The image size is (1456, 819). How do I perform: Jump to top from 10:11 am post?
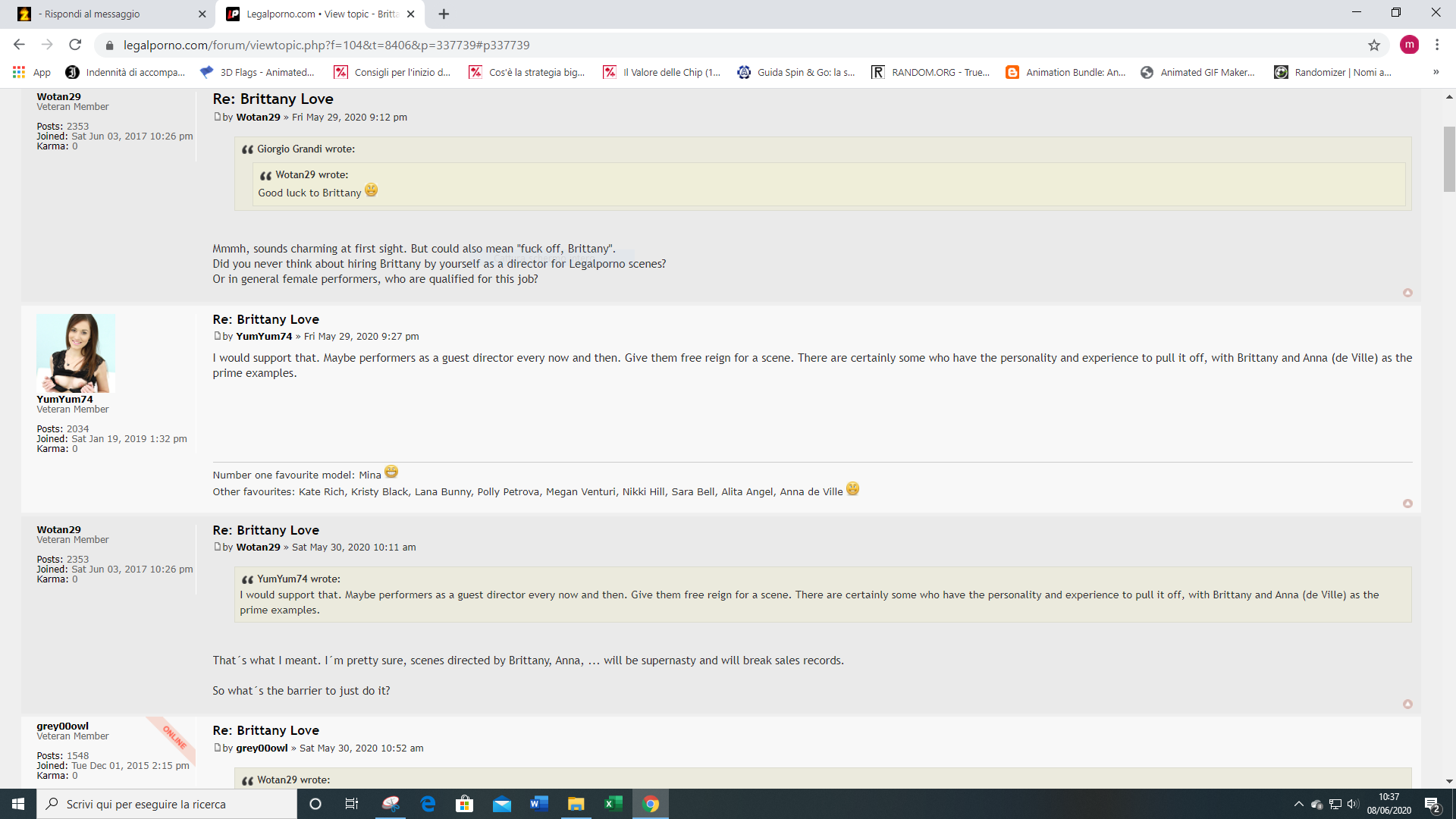tap(1407, 704)
